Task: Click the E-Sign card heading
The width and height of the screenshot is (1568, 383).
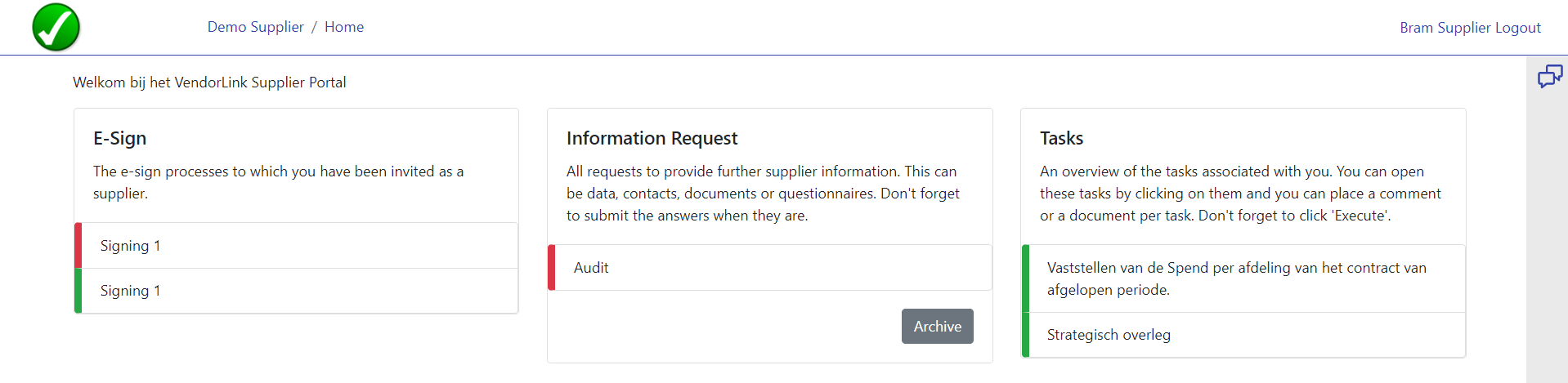Action: point(120,138)
